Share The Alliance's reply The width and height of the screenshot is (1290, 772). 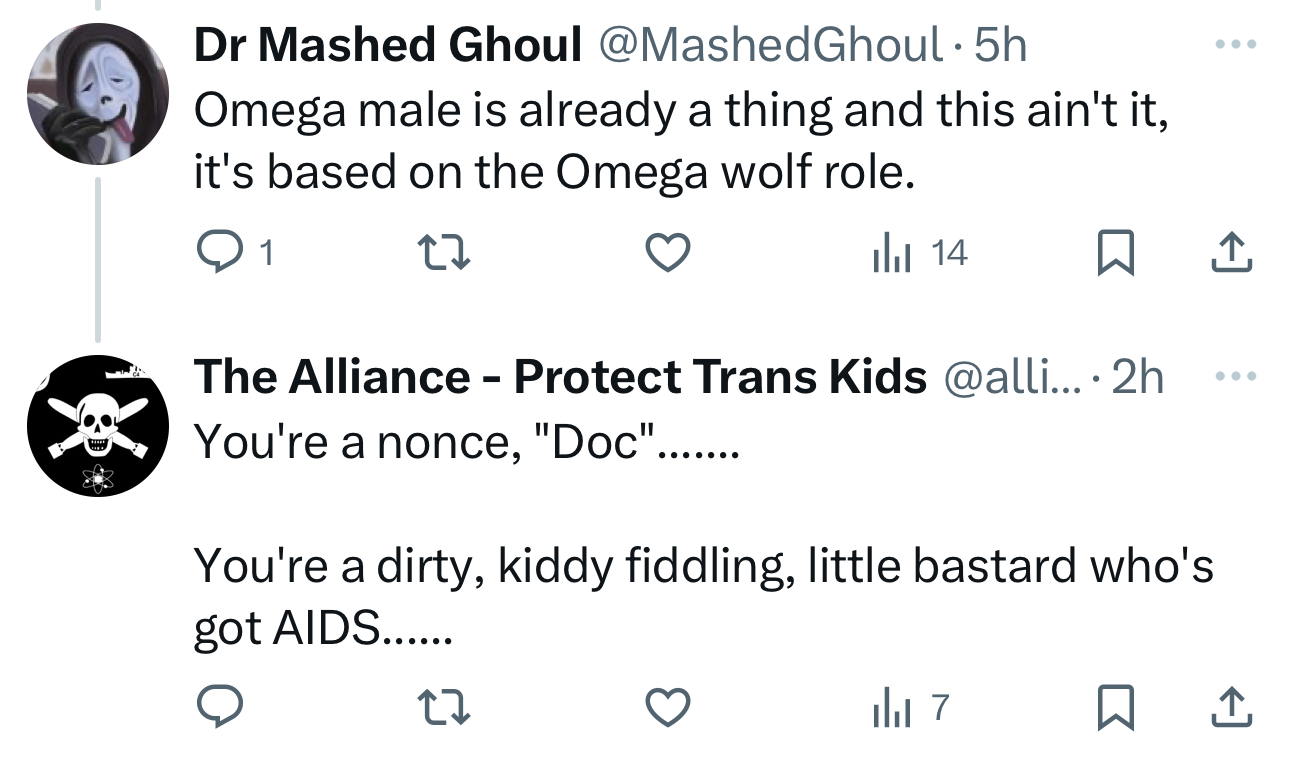pyautogui.click(x=1231, y=709)
